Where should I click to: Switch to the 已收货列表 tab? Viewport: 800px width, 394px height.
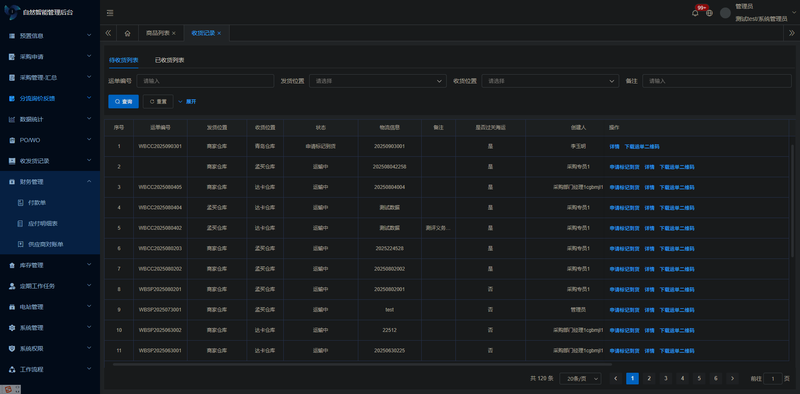point(170,60)
